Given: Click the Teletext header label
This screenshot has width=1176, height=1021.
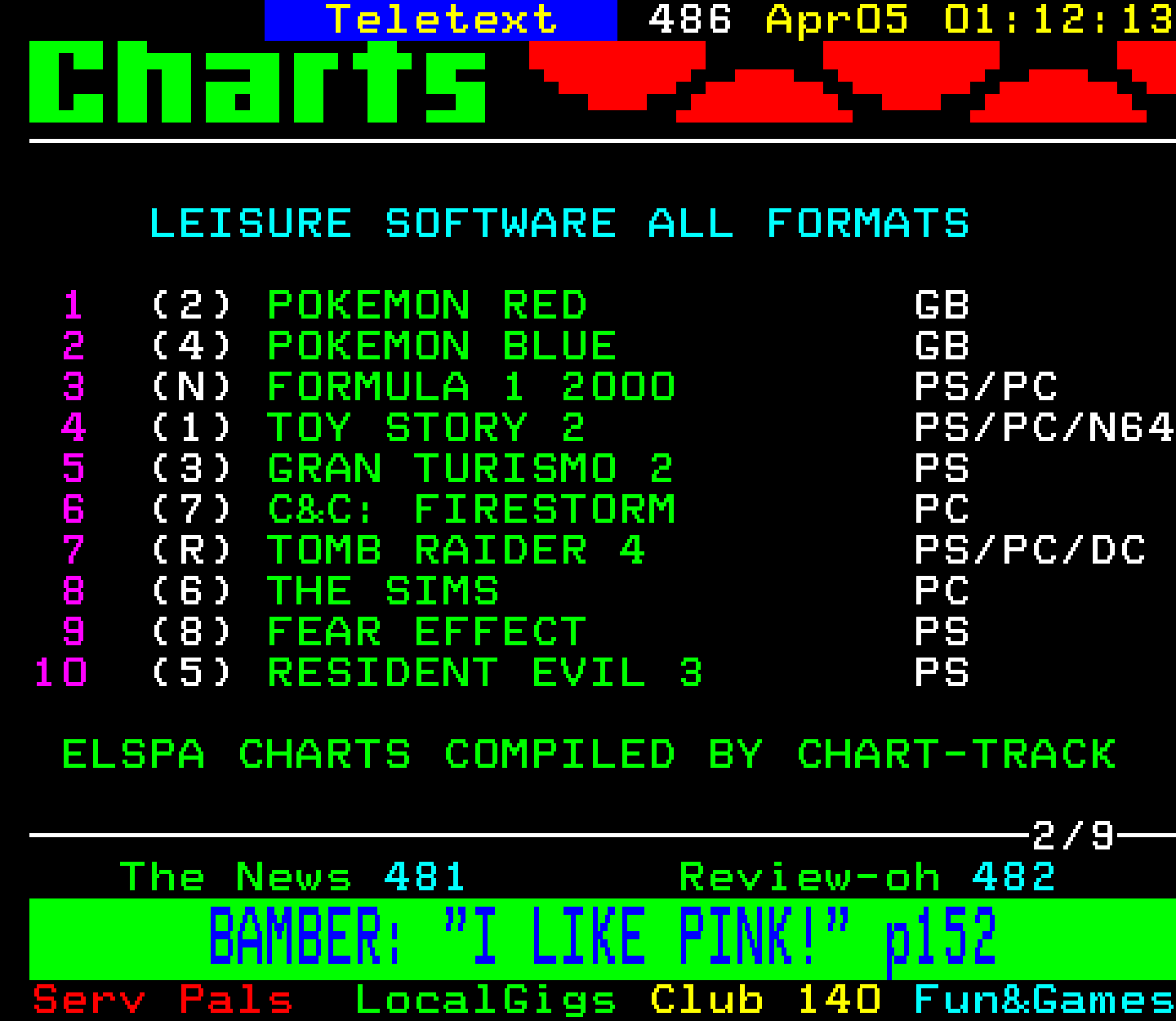Looking at the screenshot, I should (441, 20).
